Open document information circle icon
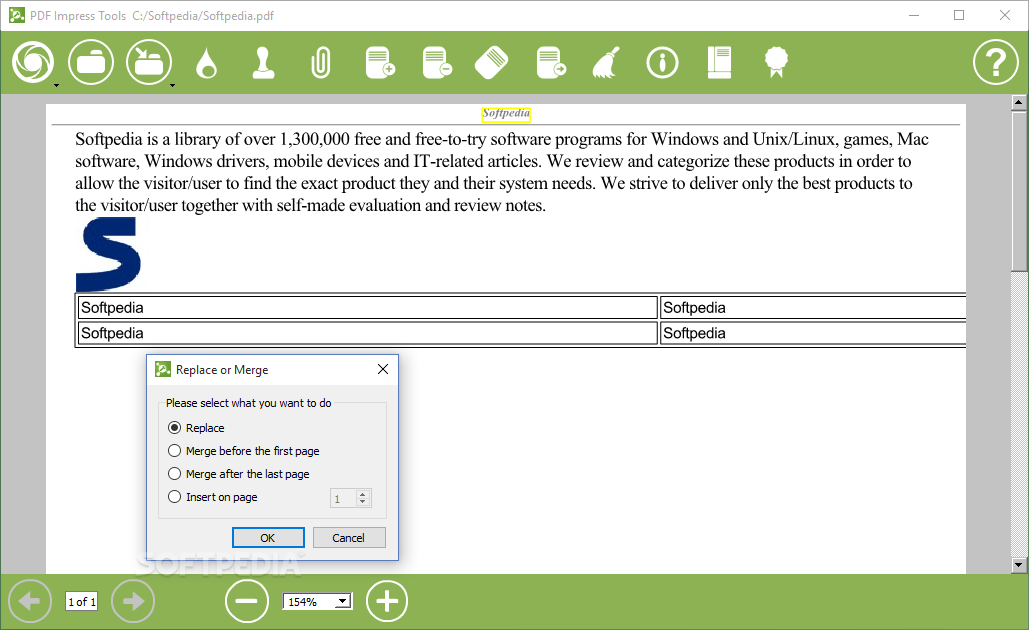 662,64
